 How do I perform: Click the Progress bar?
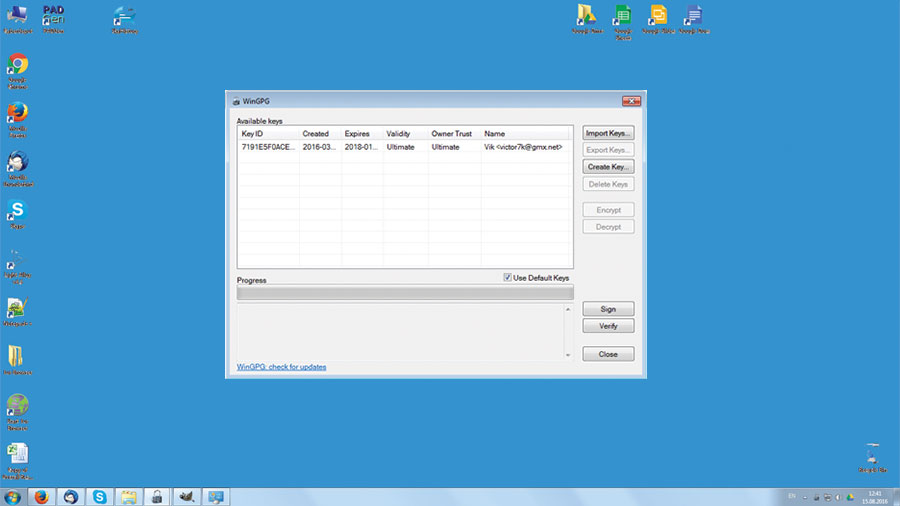click(405, 293)
